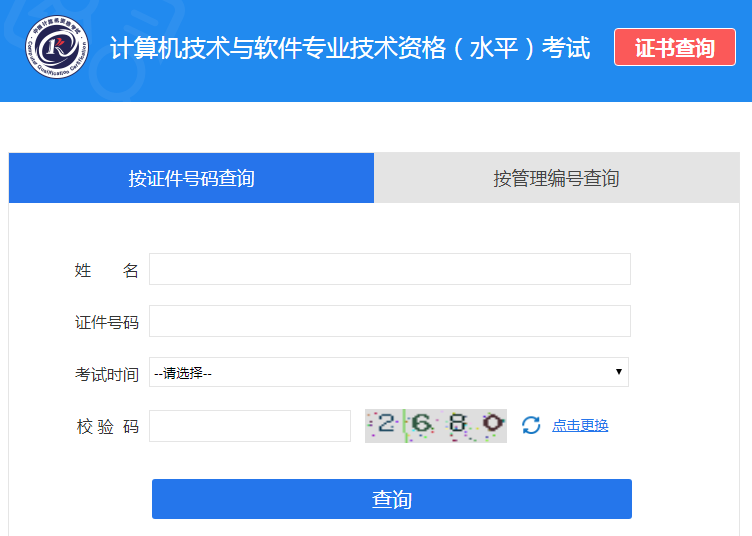Image resolution: width=752 pixels, height=536 pixels.
Task: Click the last captcha character on the right
Action: 491,424
